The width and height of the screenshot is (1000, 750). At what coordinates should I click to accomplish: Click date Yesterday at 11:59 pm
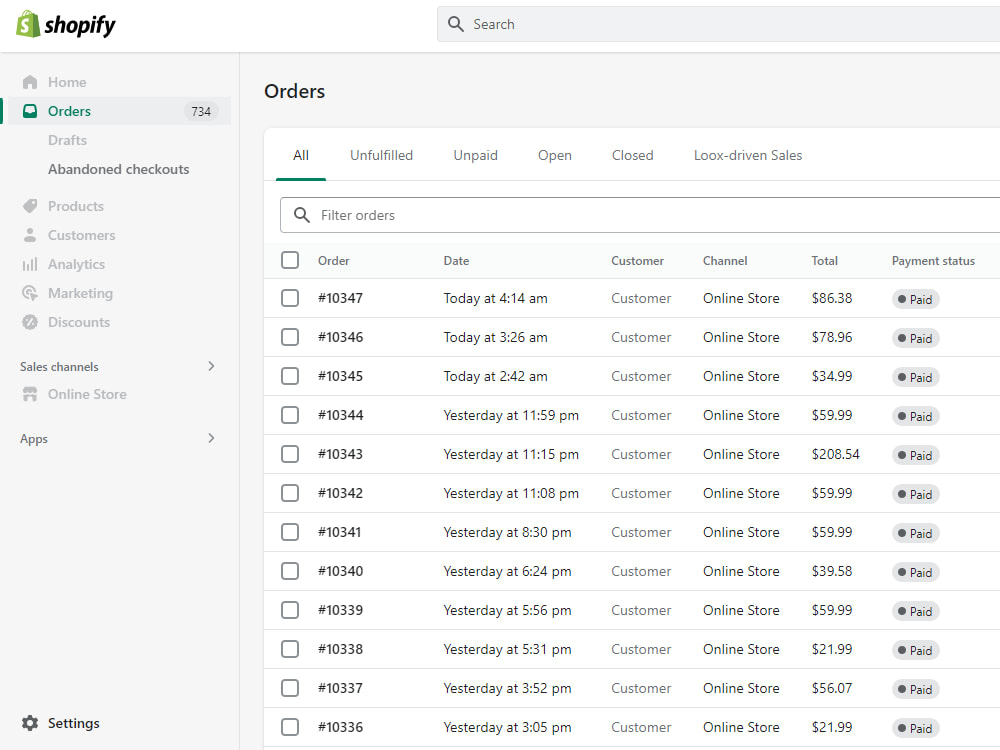(x=511, y=415)
